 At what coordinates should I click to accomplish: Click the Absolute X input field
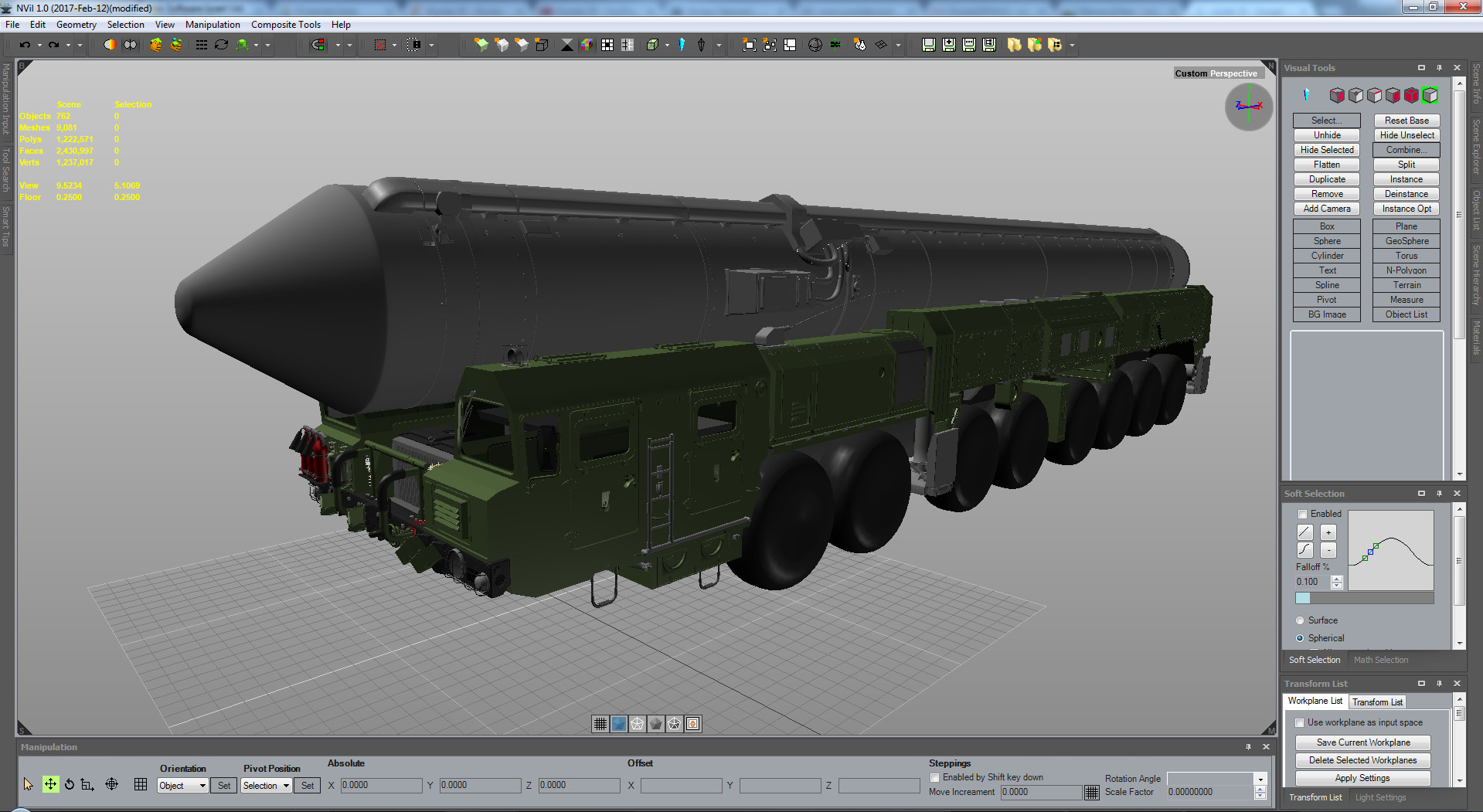[x=382, y=785]
